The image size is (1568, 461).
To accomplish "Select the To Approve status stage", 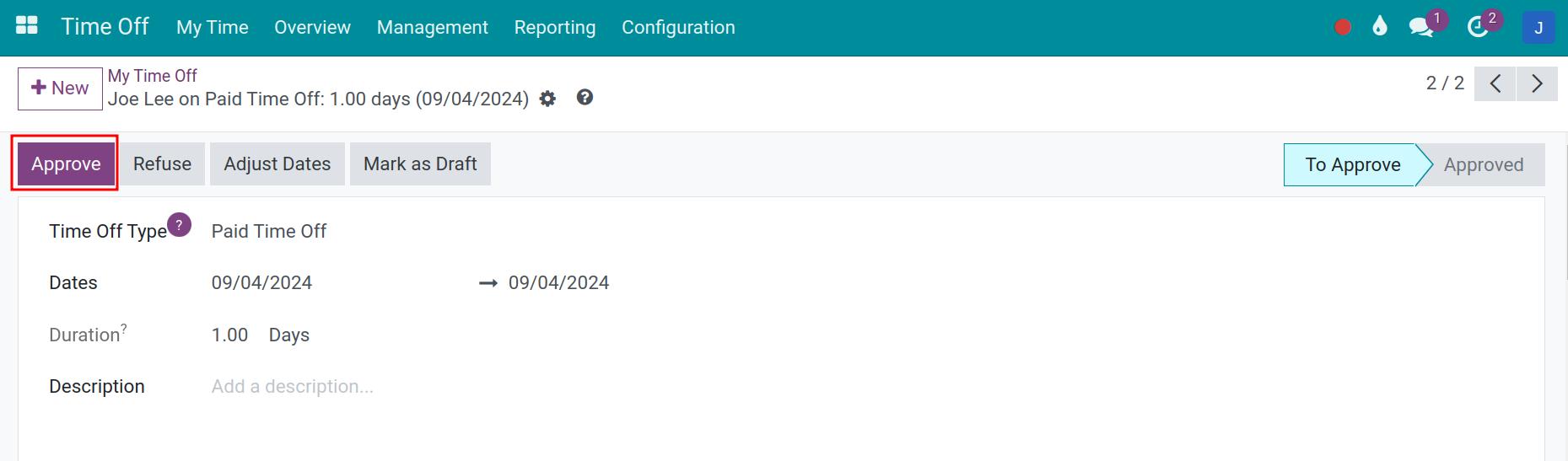I will pyautogui.click(x=1353, y=164).
